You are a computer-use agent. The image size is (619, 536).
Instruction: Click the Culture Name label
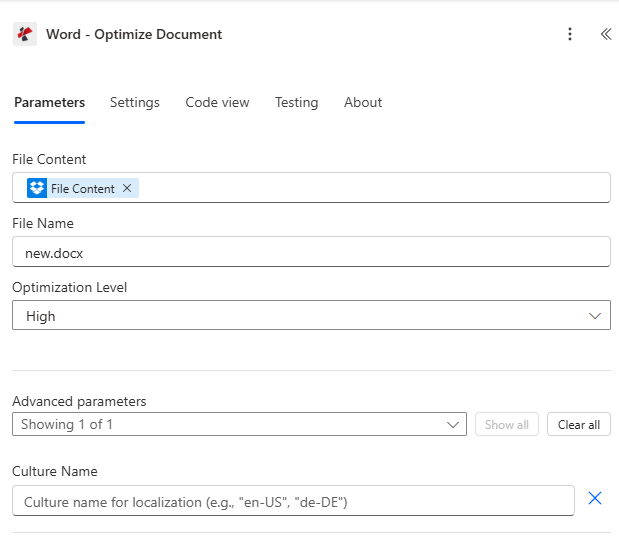[54, 471]
